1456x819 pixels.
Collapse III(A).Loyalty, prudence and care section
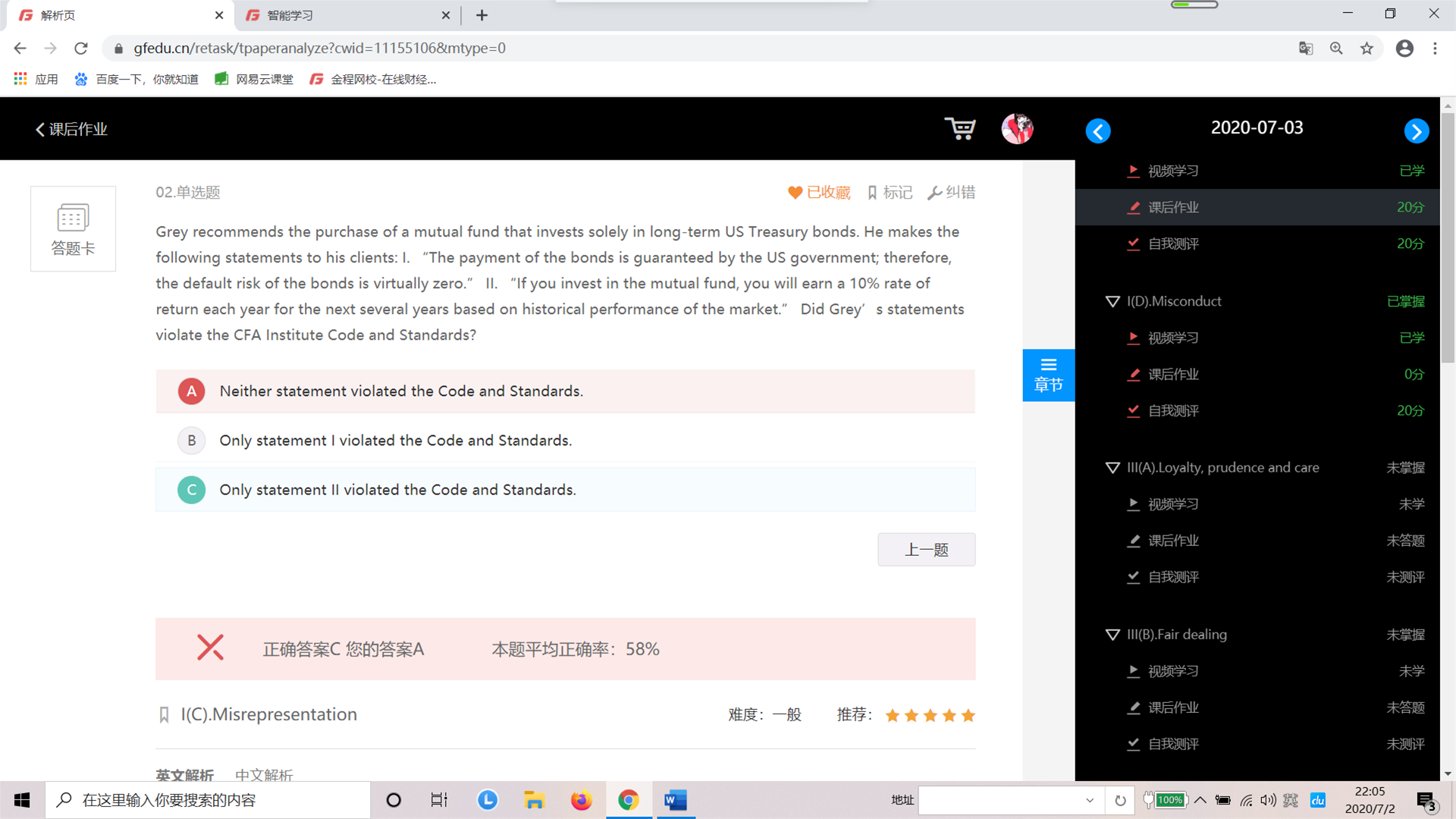(1112, 468)
